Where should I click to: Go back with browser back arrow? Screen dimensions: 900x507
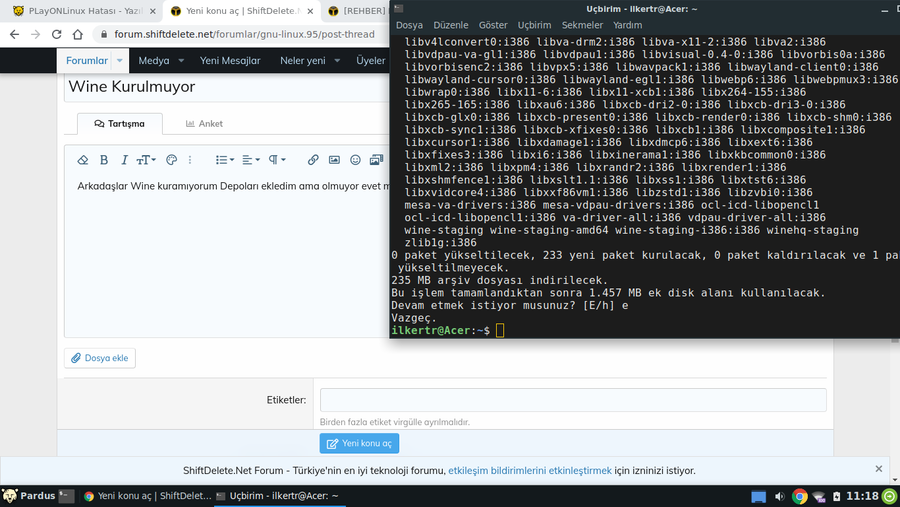14,34
